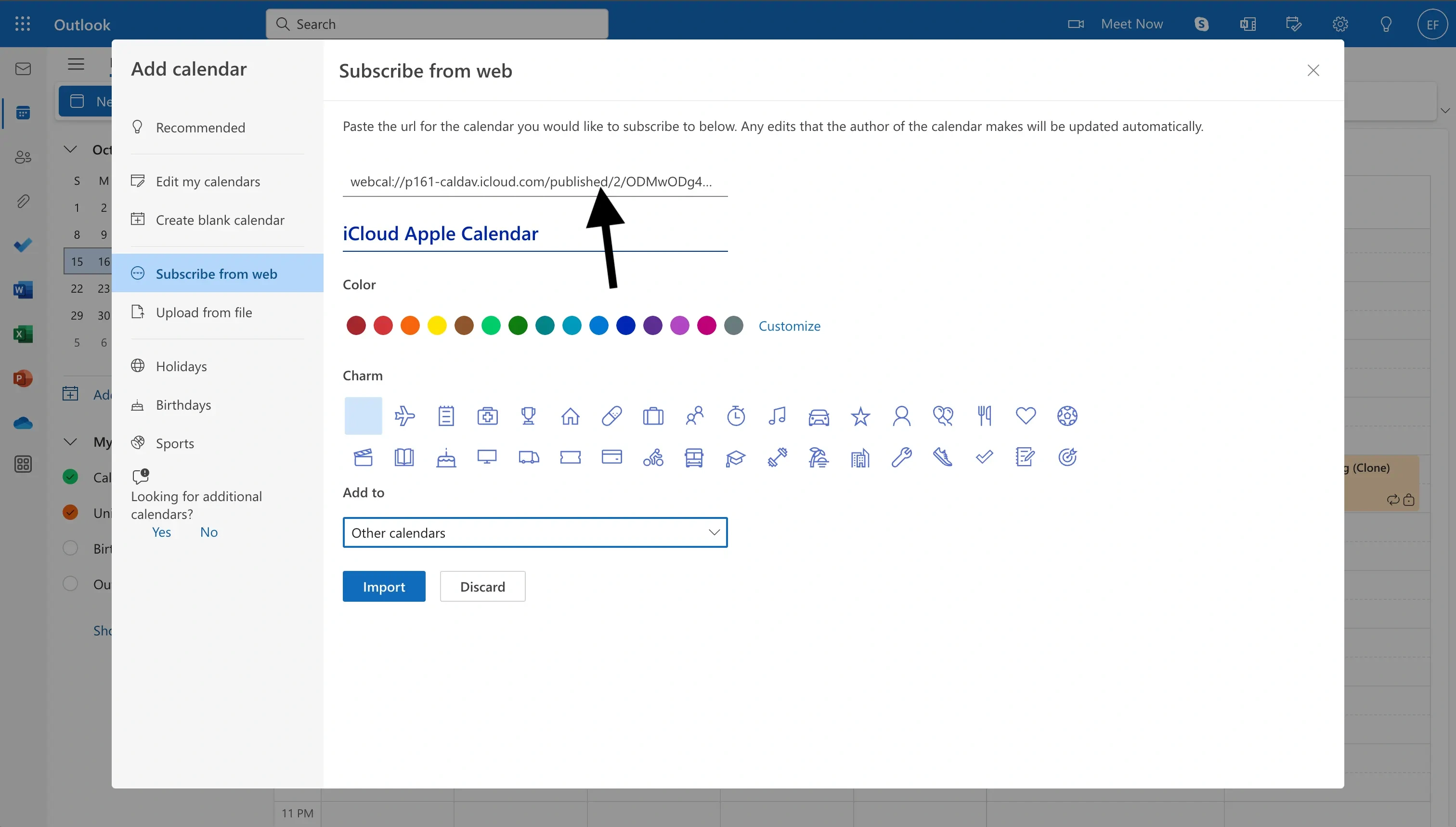The image size is (1456, 827).
Task: Click the Import button
Action: click(384, 586)
